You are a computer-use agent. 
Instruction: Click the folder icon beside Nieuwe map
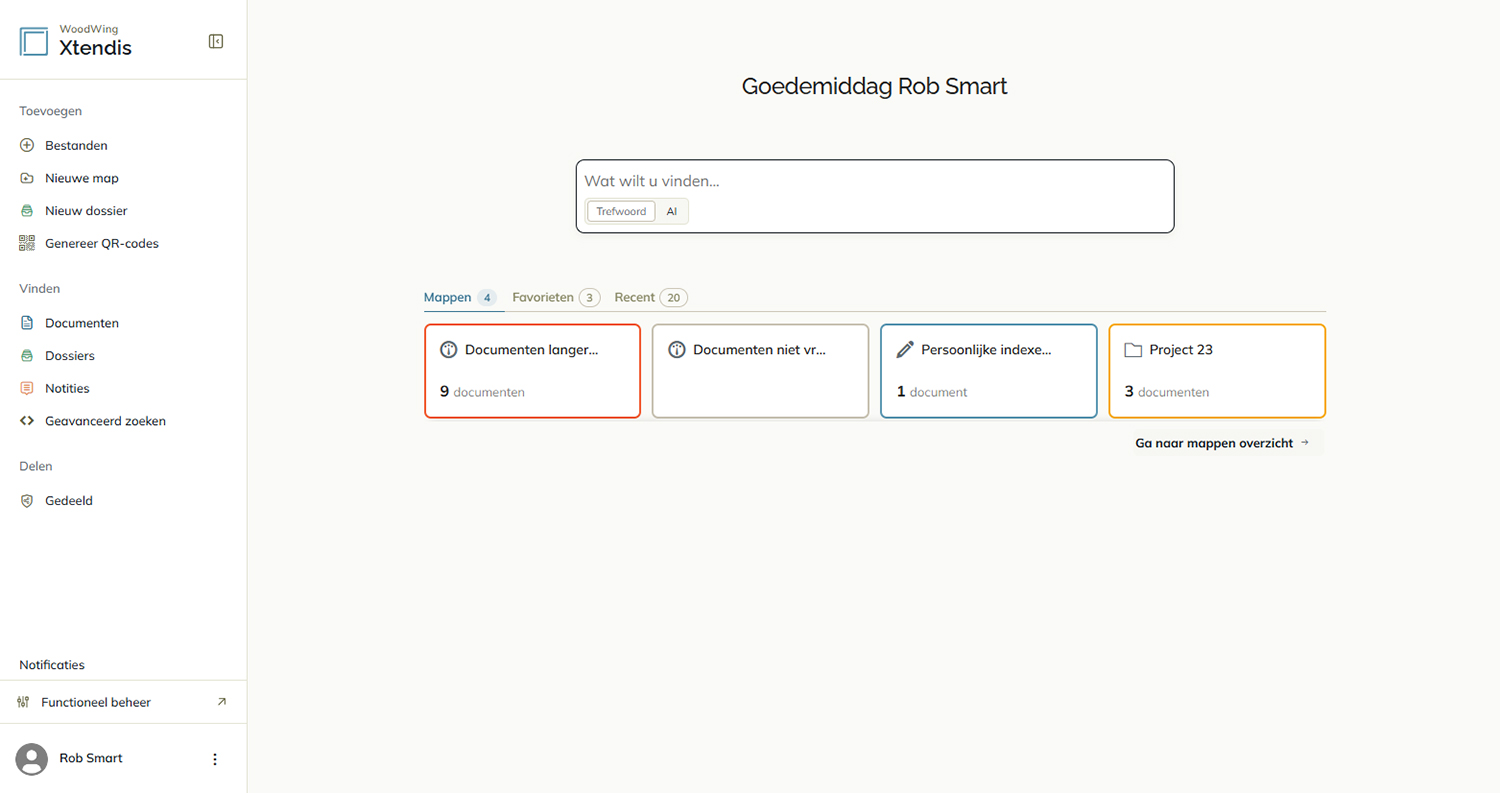coord(27,178)
